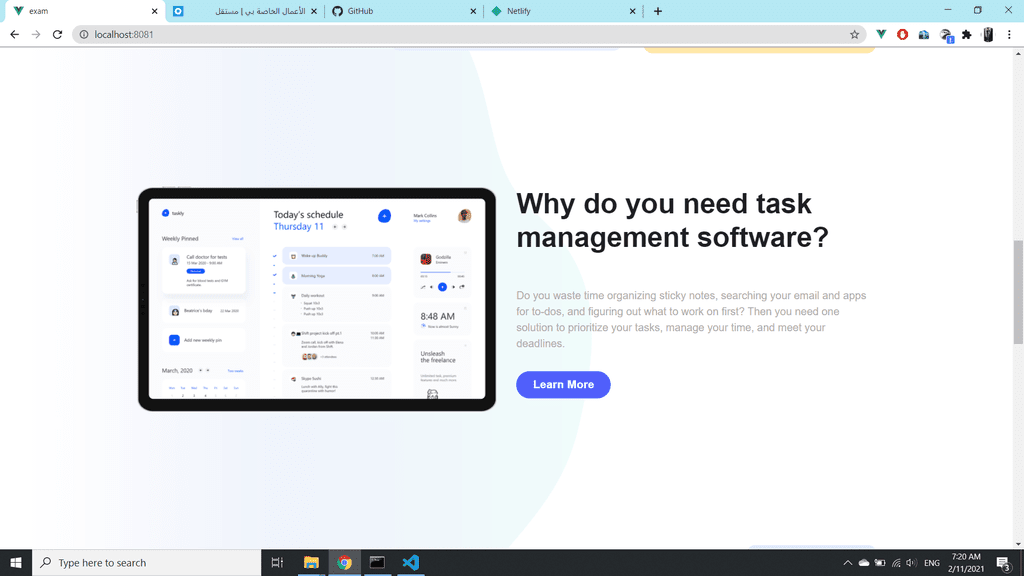Open the Extensions puzzle piece menu
1024x576 pixels.
point(967,35)
